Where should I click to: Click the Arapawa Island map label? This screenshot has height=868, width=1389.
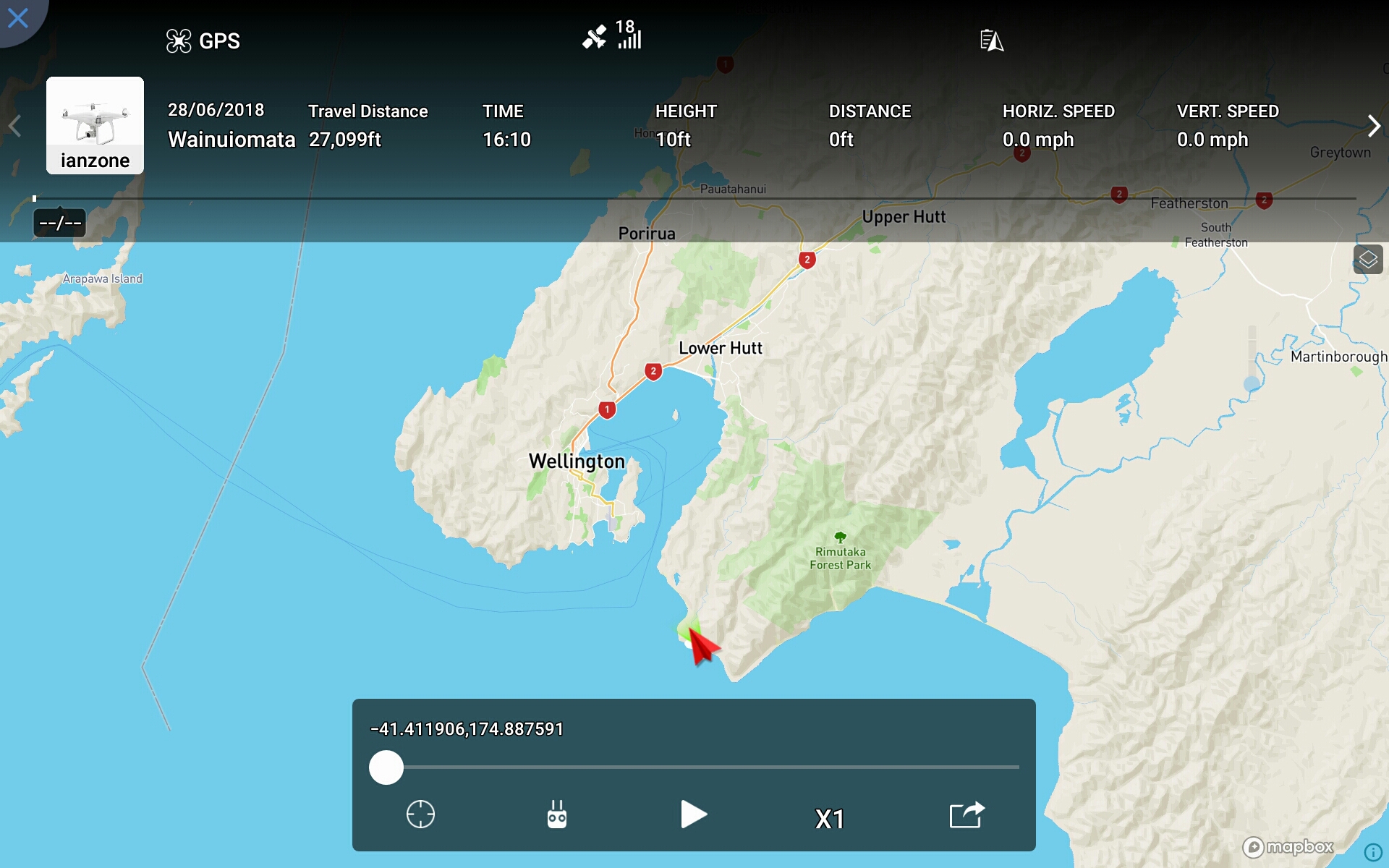(103, 278)
